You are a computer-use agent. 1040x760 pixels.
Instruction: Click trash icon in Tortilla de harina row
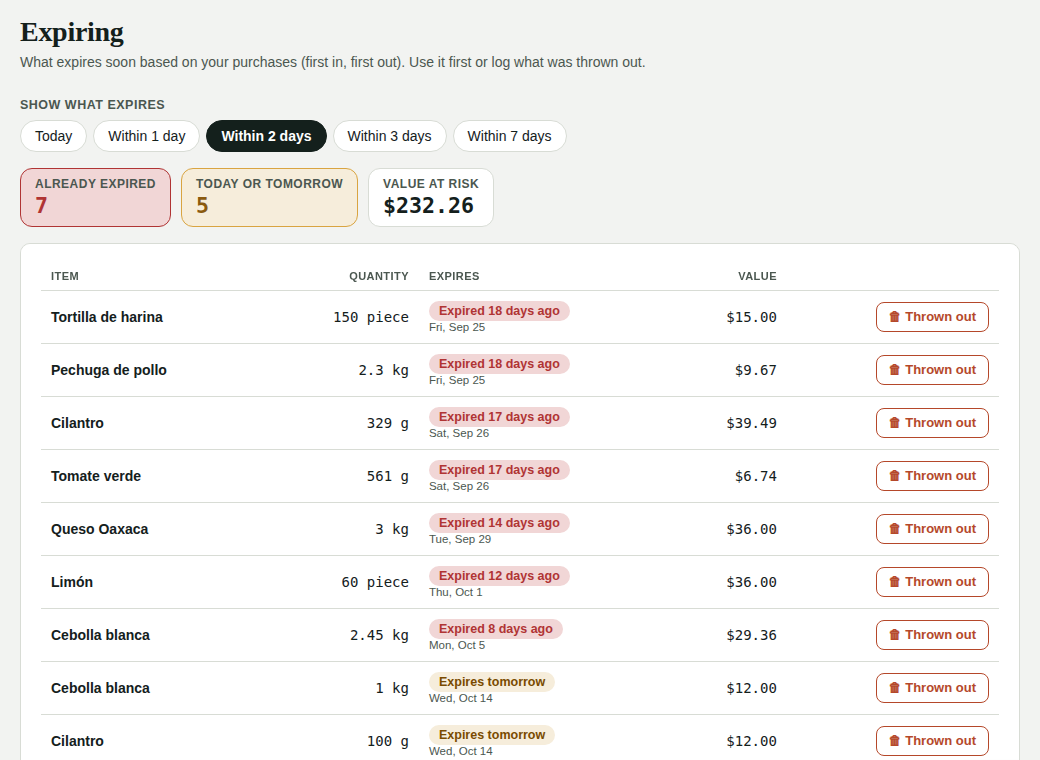point(894,317)
